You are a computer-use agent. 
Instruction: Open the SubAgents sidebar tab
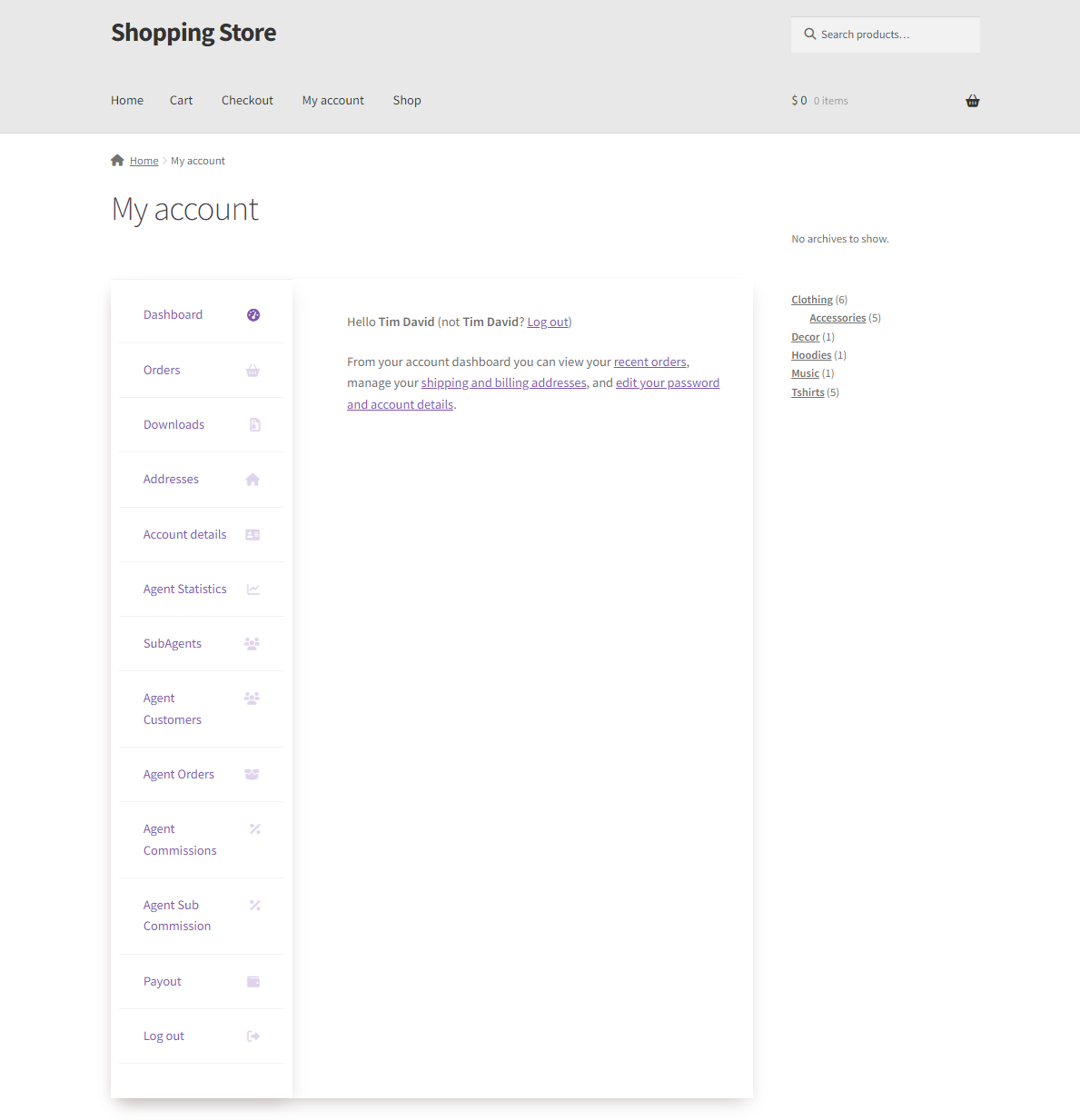(202, 644)
